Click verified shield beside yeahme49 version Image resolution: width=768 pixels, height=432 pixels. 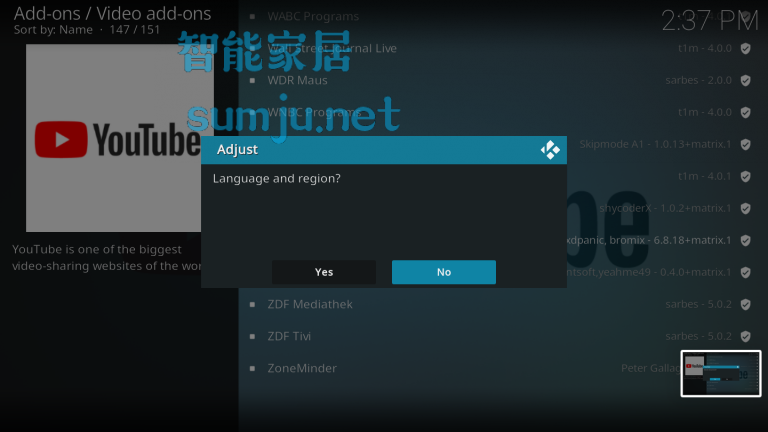tap(745, 272)
